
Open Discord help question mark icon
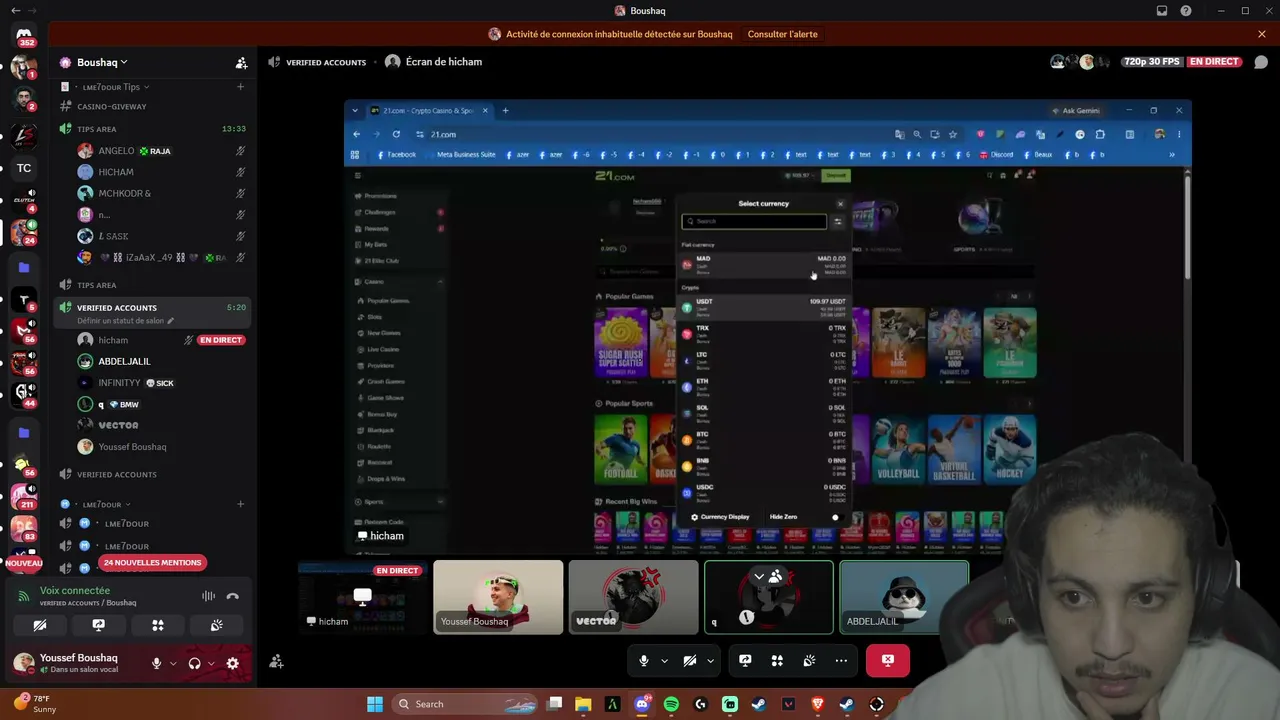click(x=1186, y=11)
